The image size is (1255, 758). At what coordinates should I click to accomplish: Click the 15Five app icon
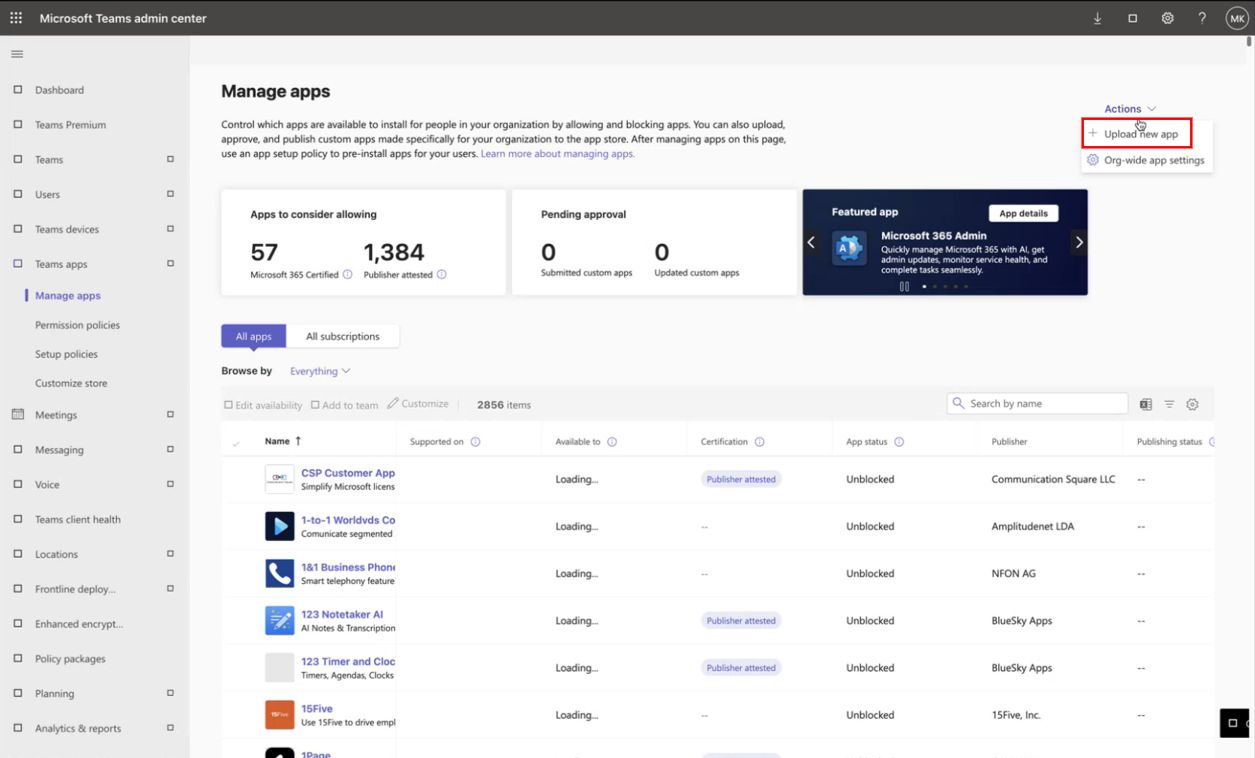click(x=279, y=715)
